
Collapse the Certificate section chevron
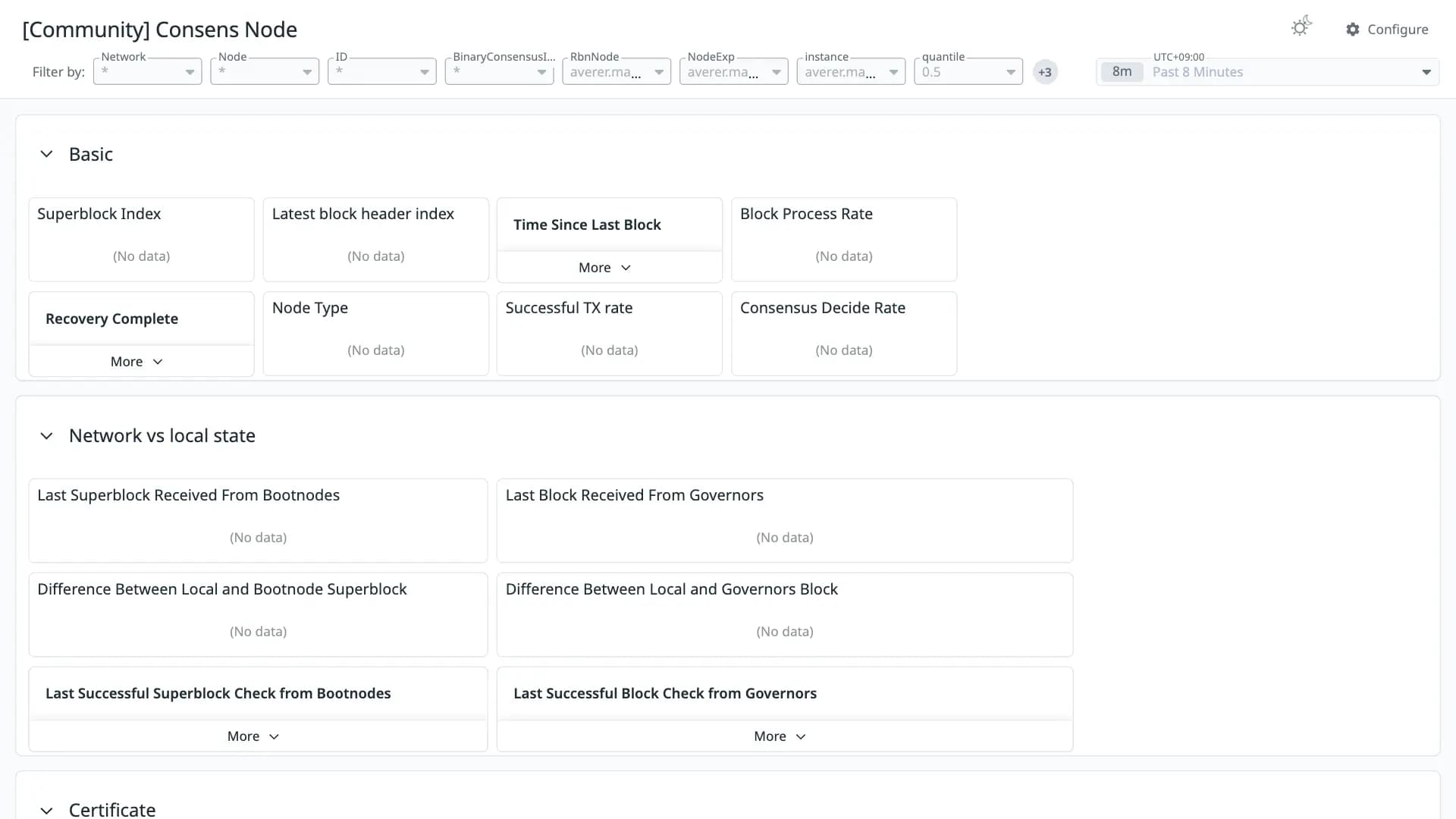pyautogui.click(x=46, y=810)
